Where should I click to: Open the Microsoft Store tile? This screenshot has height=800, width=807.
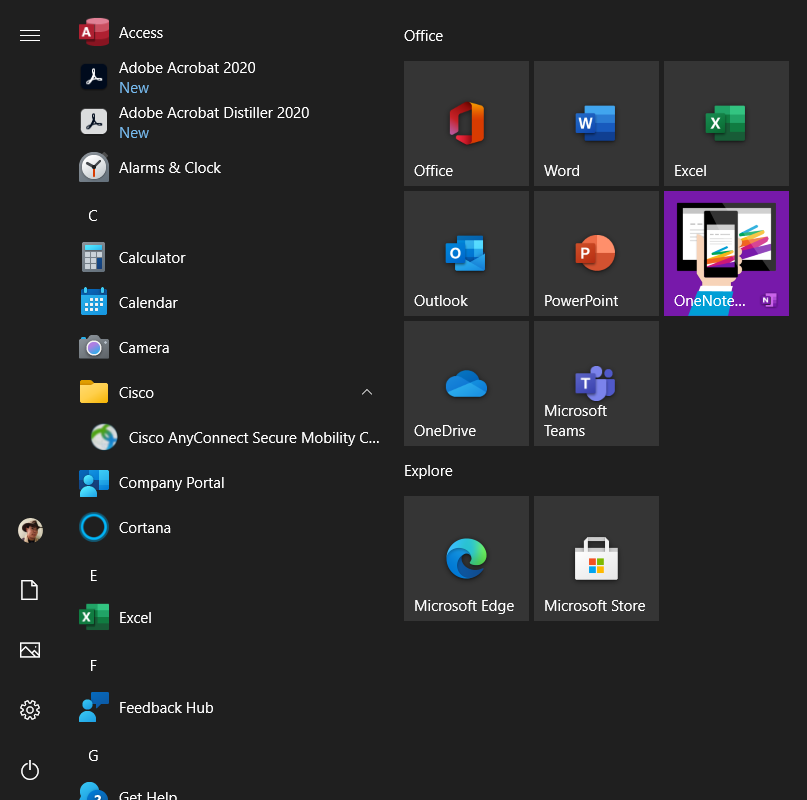(596, 559)
